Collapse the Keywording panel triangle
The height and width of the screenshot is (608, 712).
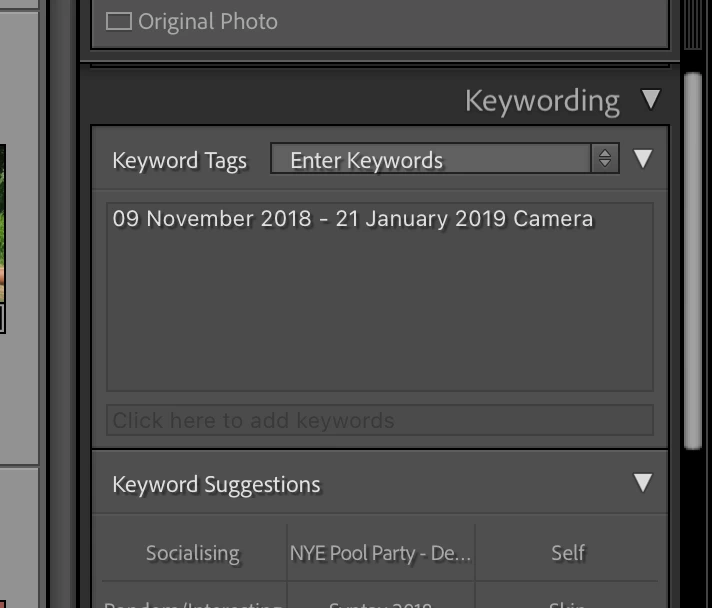[651, 99]
